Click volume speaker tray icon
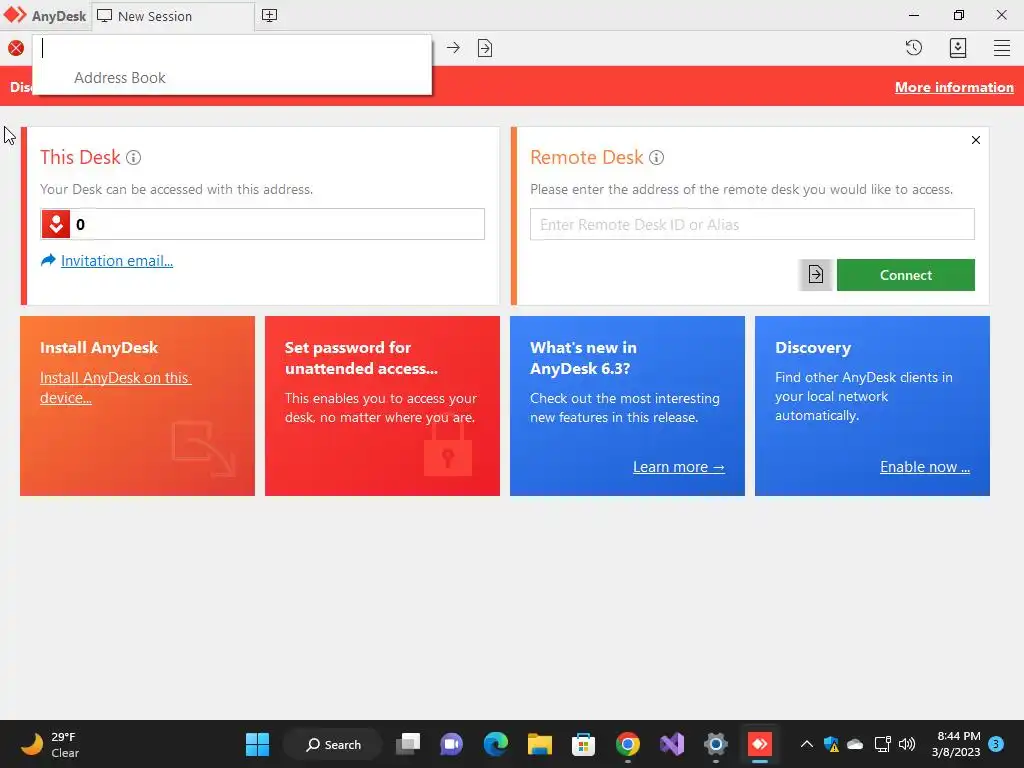Viewport: 1024px width, 768px height. [x=907, y=744]
